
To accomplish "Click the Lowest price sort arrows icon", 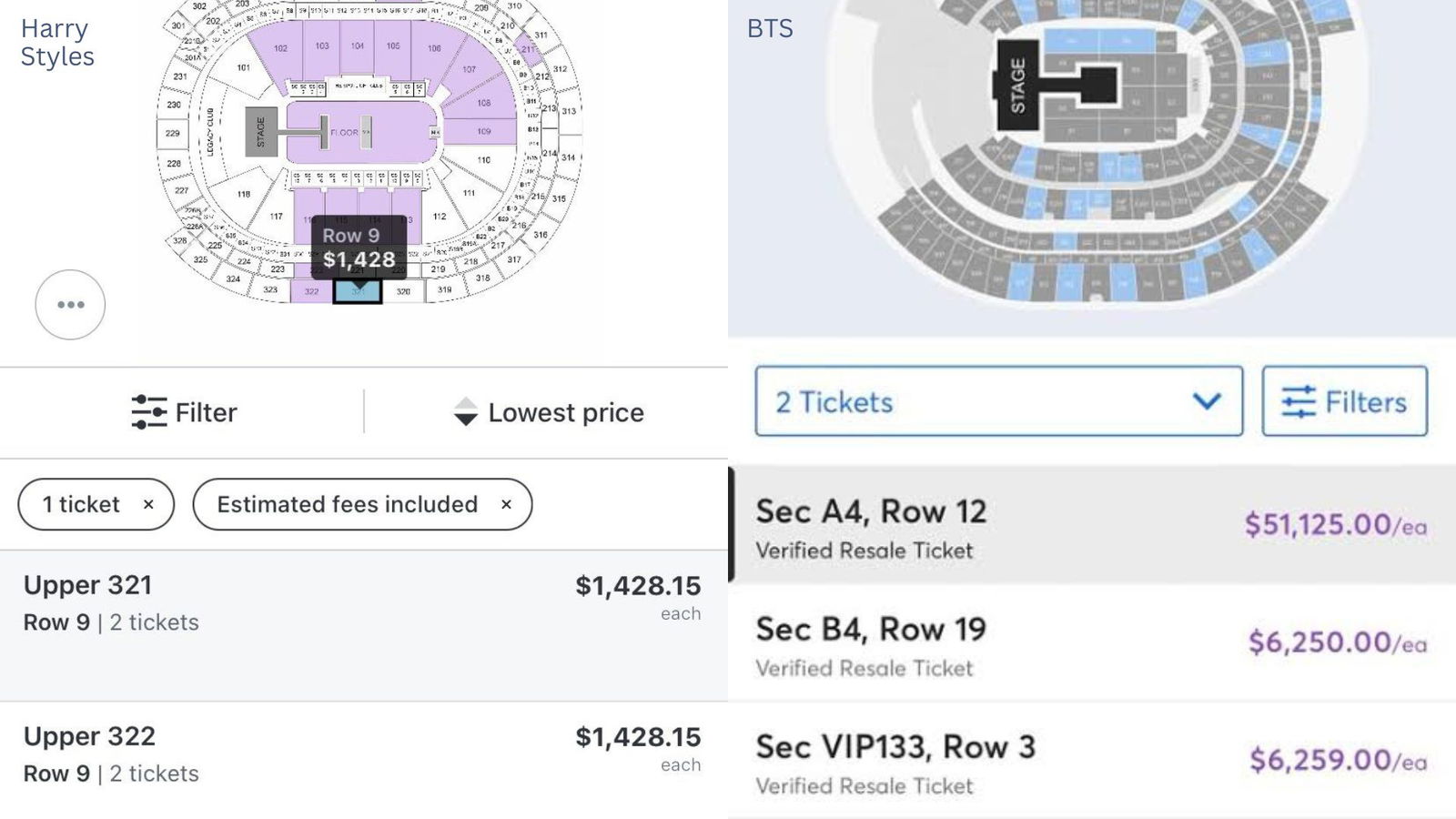I will tap(465, 413).
